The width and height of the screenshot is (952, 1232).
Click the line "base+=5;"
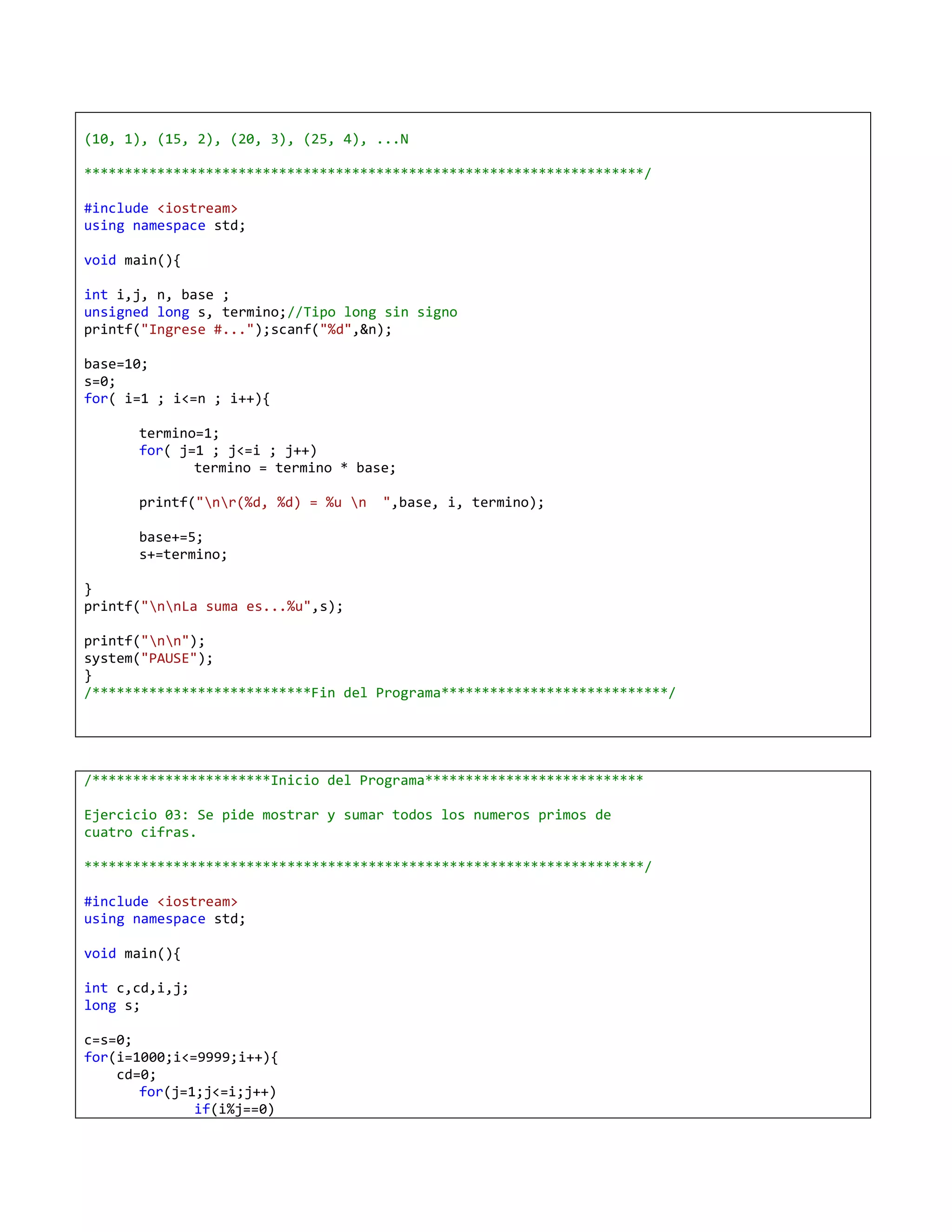[x=171, y=537]
